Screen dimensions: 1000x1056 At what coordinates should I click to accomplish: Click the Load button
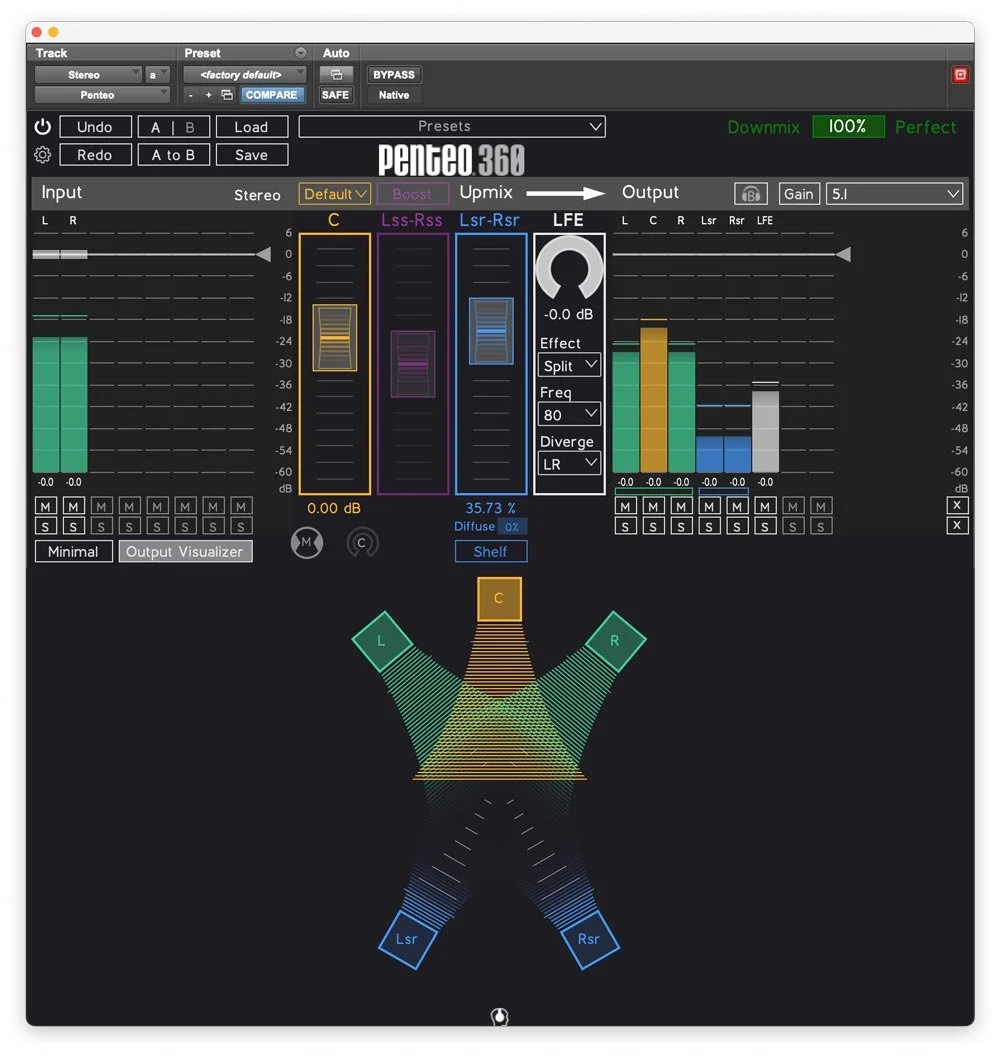[252, 127]
